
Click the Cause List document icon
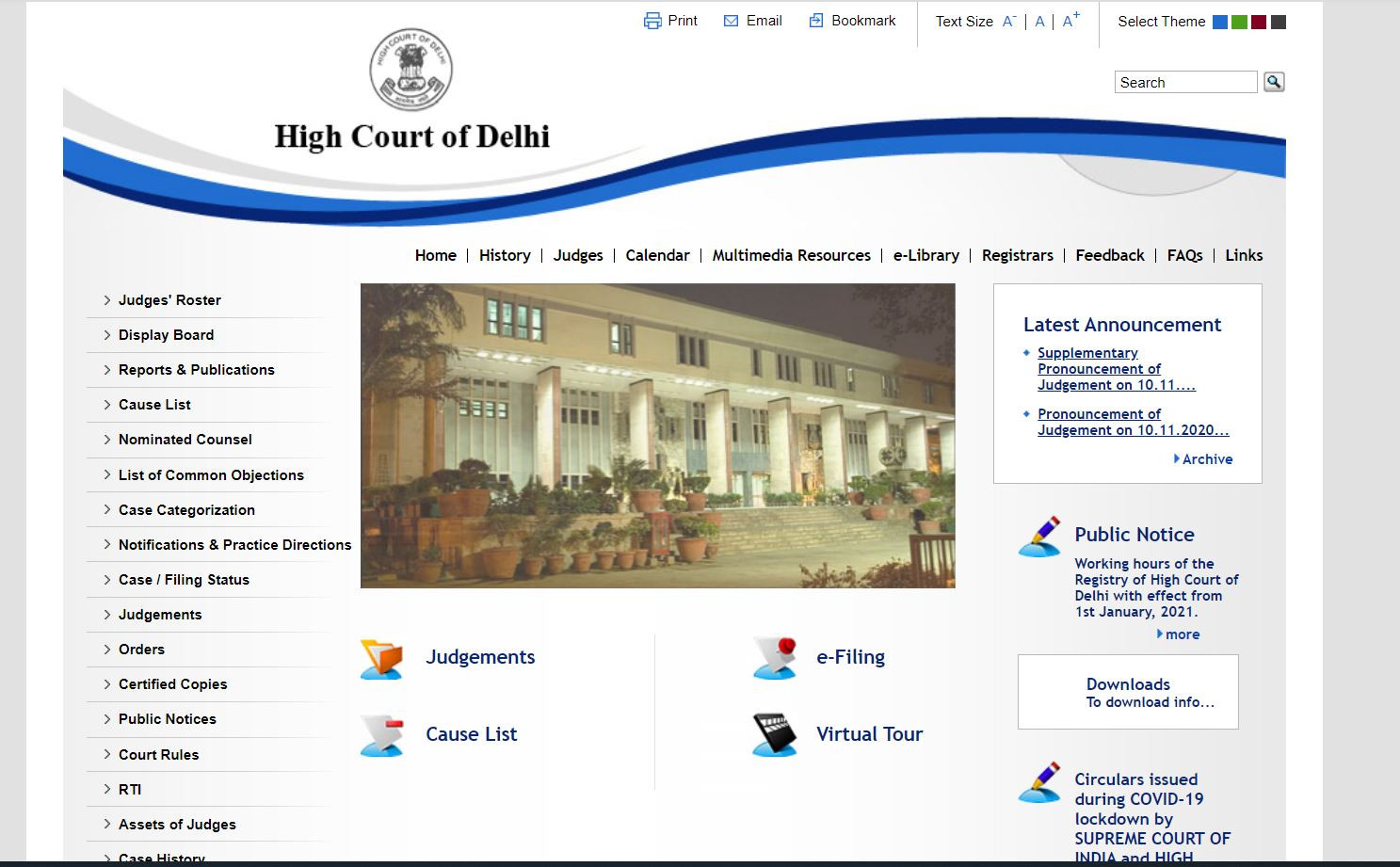tap(381, 735)
